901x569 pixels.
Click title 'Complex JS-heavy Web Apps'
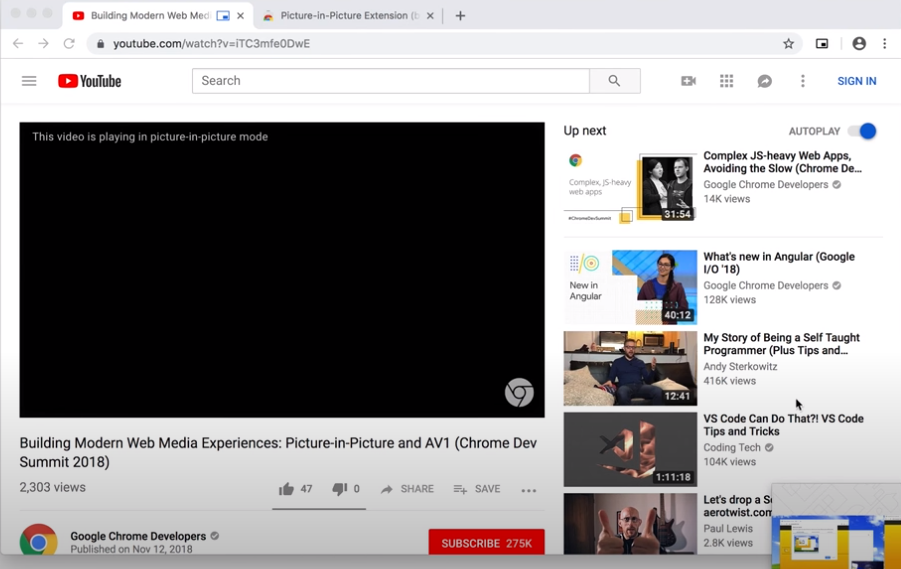tap(782, 162)
